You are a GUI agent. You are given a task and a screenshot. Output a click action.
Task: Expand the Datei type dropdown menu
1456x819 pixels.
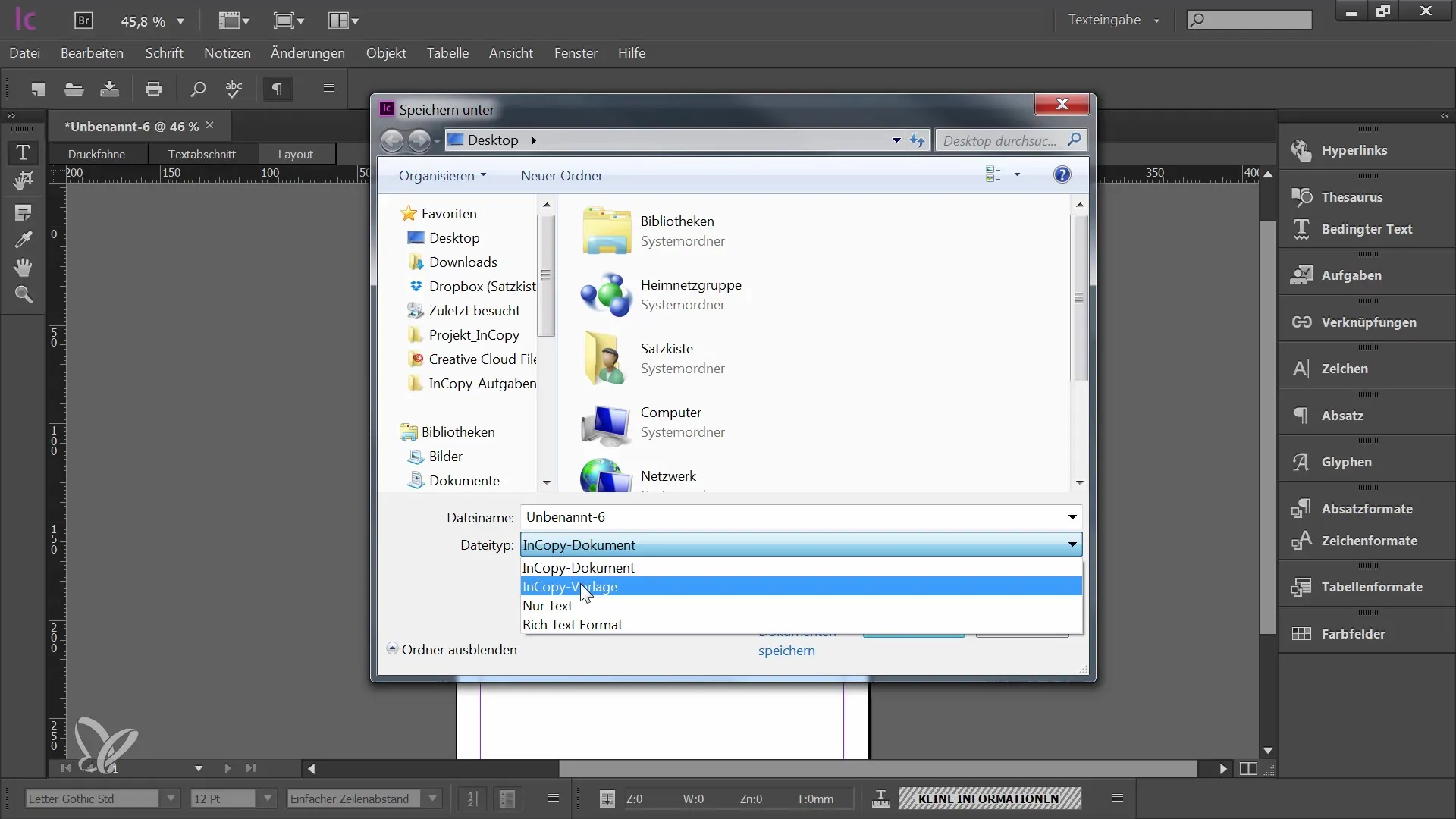(1072, 544)
